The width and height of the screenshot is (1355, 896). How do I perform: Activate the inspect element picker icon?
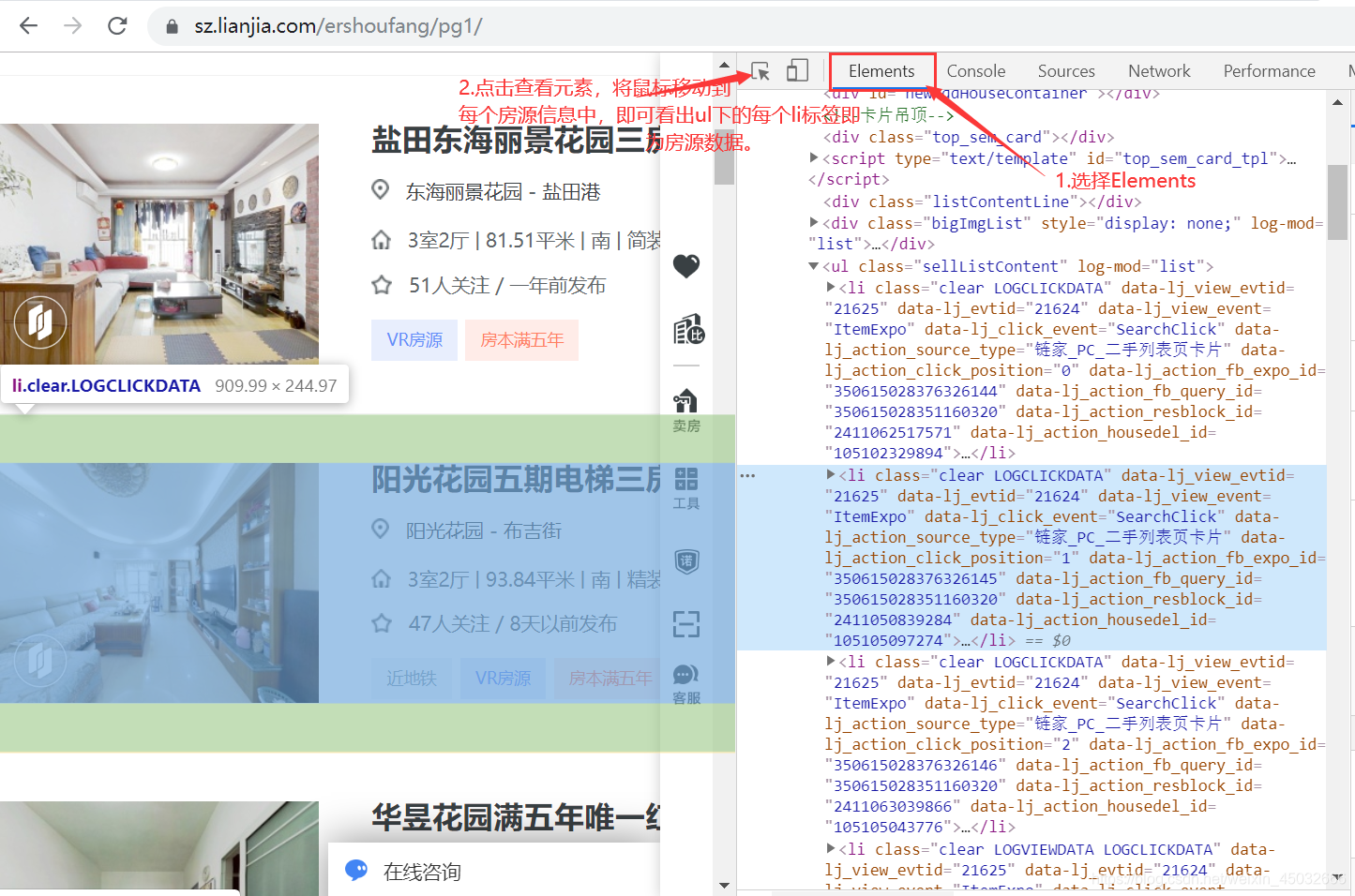(760, 71)
